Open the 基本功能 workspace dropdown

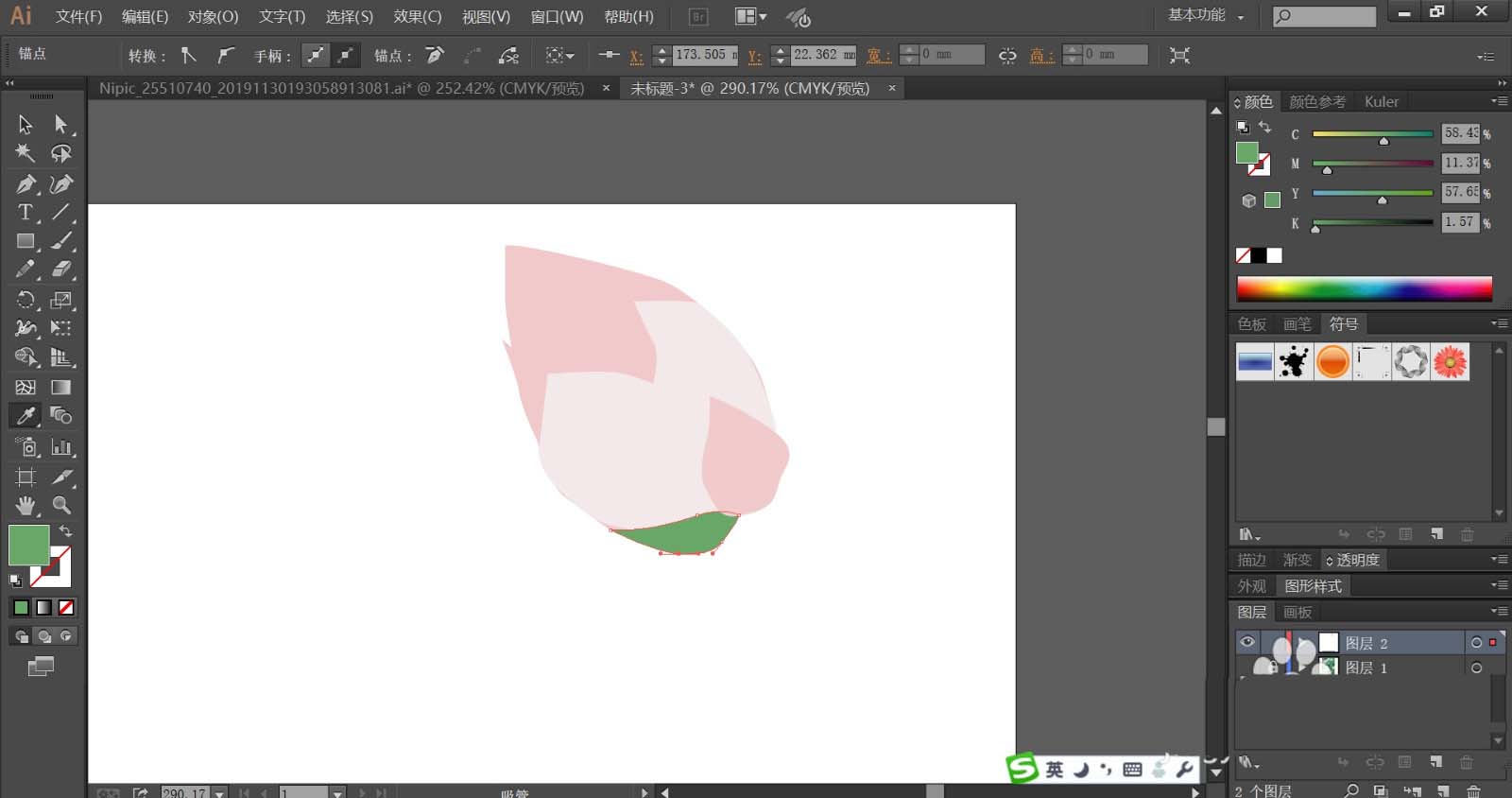click(x=1206, y=16)
